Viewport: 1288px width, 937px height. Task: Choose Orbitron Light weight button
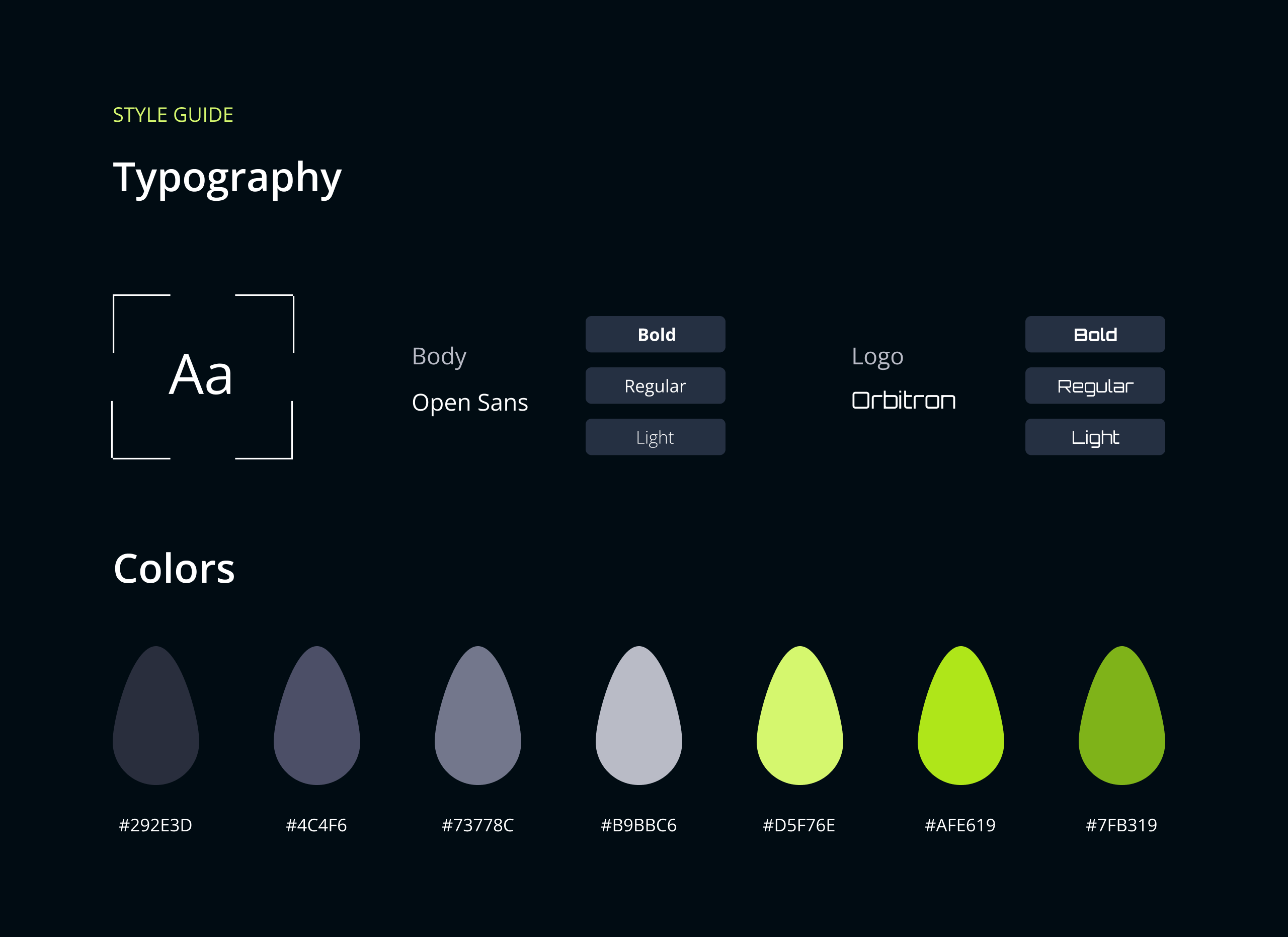click(1094, 437)
